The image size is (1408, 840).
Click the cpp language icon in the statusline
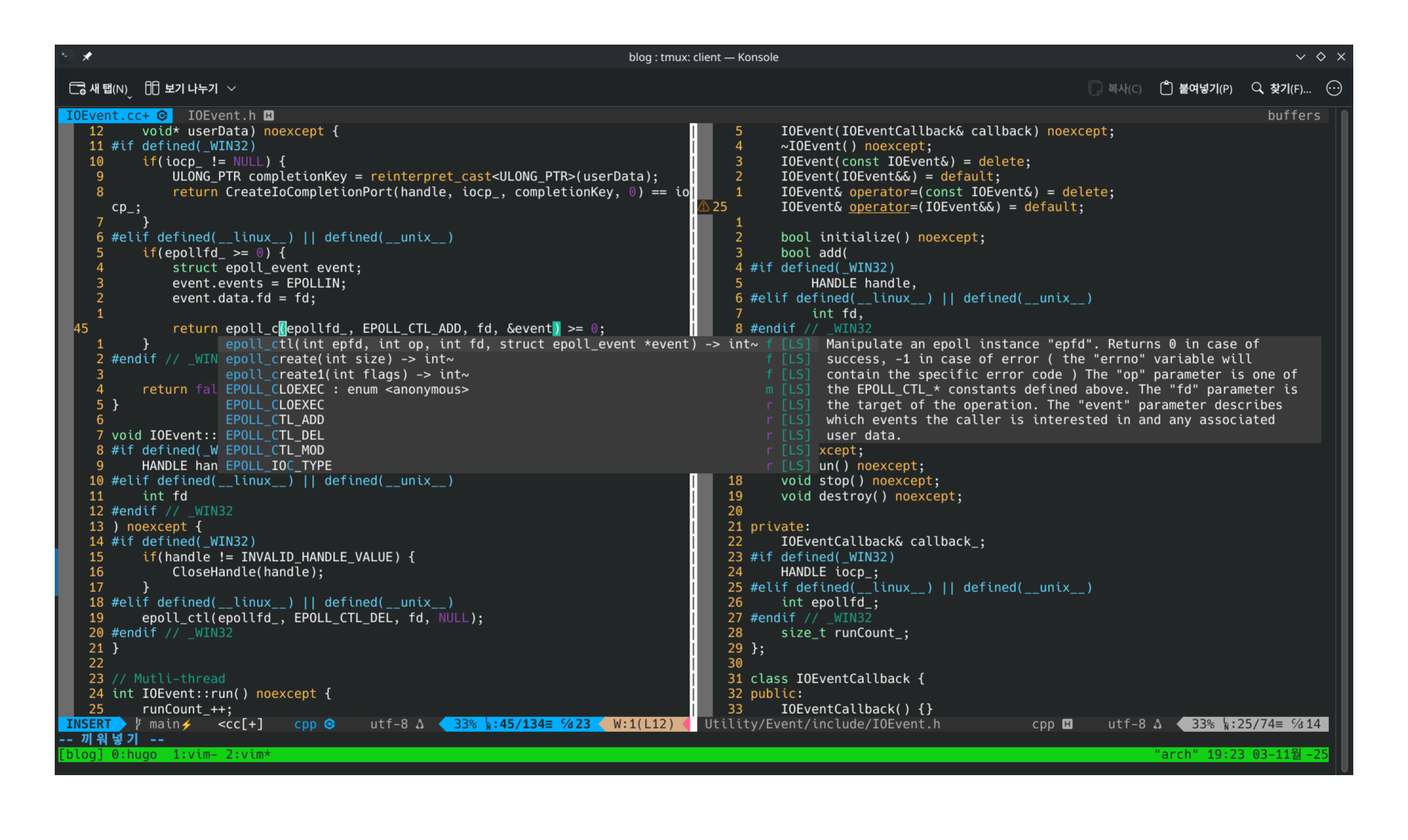point(329,724)
